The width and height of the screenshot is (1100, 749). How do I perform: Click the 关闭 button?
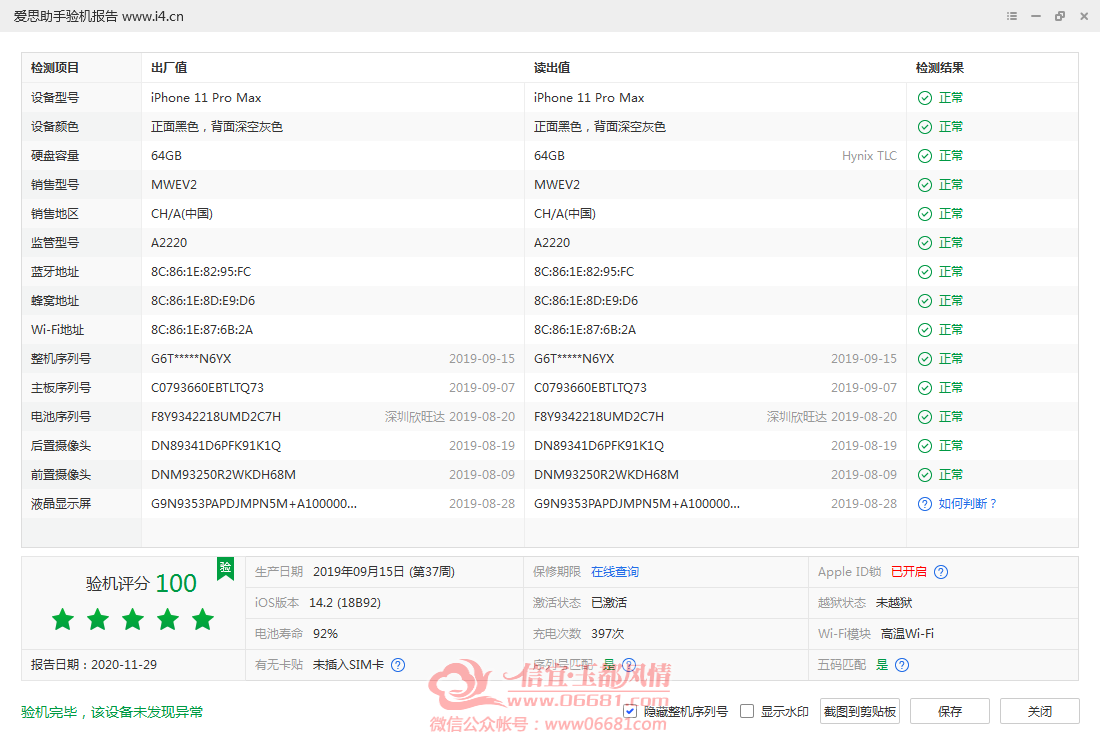pos(1040,712)
